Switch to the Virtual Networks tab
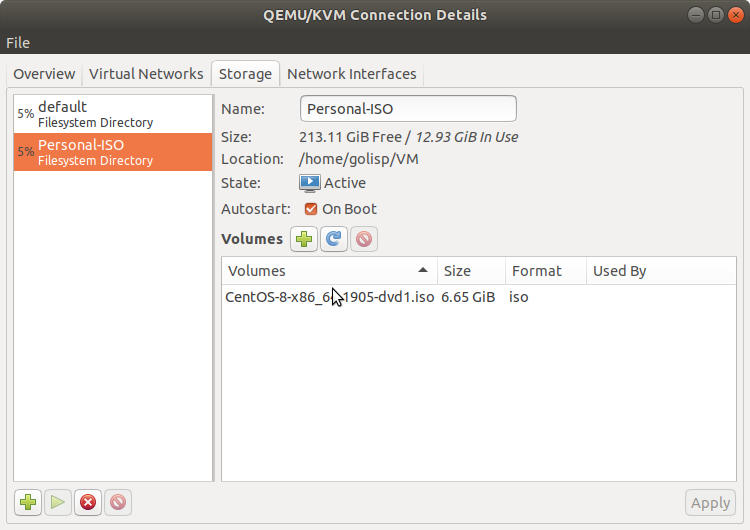 146,74
